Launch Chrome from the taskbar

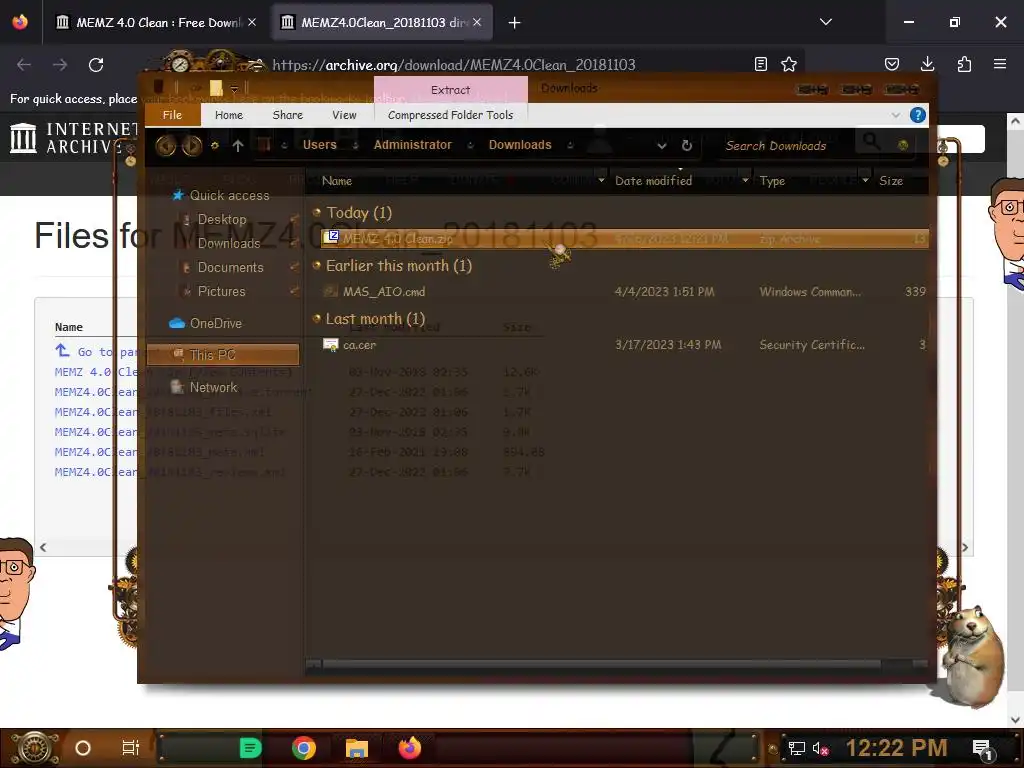[x=304, y=748]
